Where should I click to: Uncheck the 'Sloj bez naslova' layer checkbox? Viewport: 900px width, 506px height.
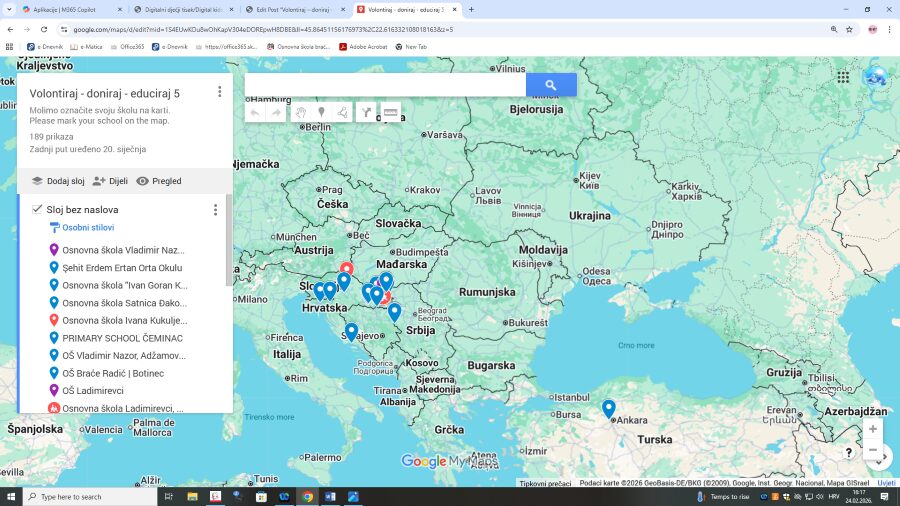pyautogui.click(x=37, y=209)
